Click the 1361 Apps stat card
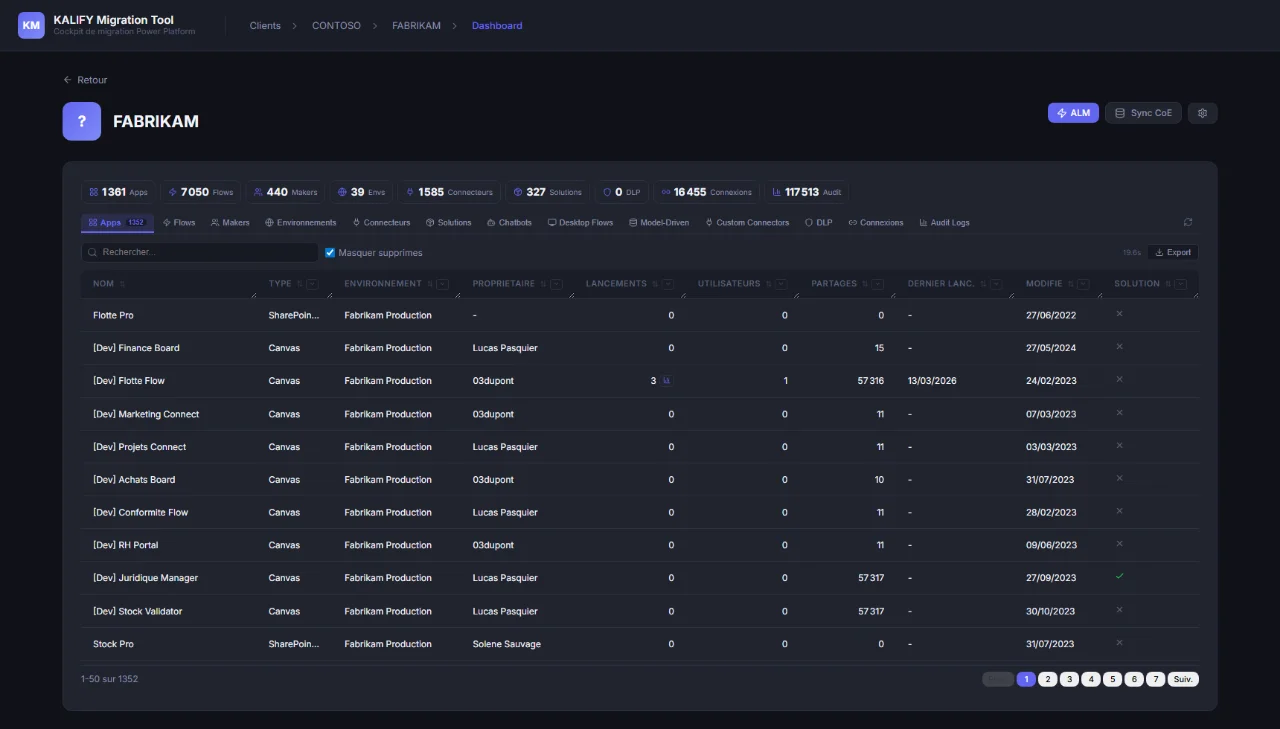The width and height of the screenshot is (1280, 729). [118, 192]
